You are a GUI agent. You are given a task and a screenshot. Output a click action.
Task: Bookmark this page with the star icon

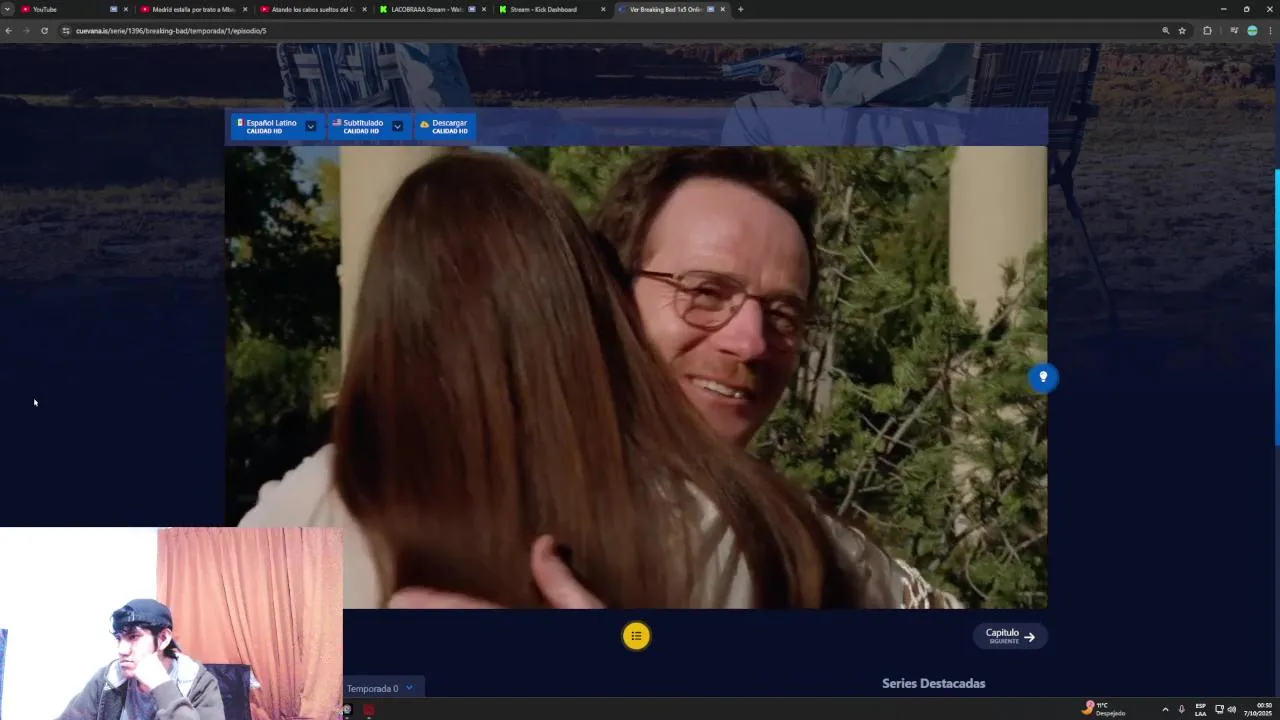click(x=1182, y=31)
